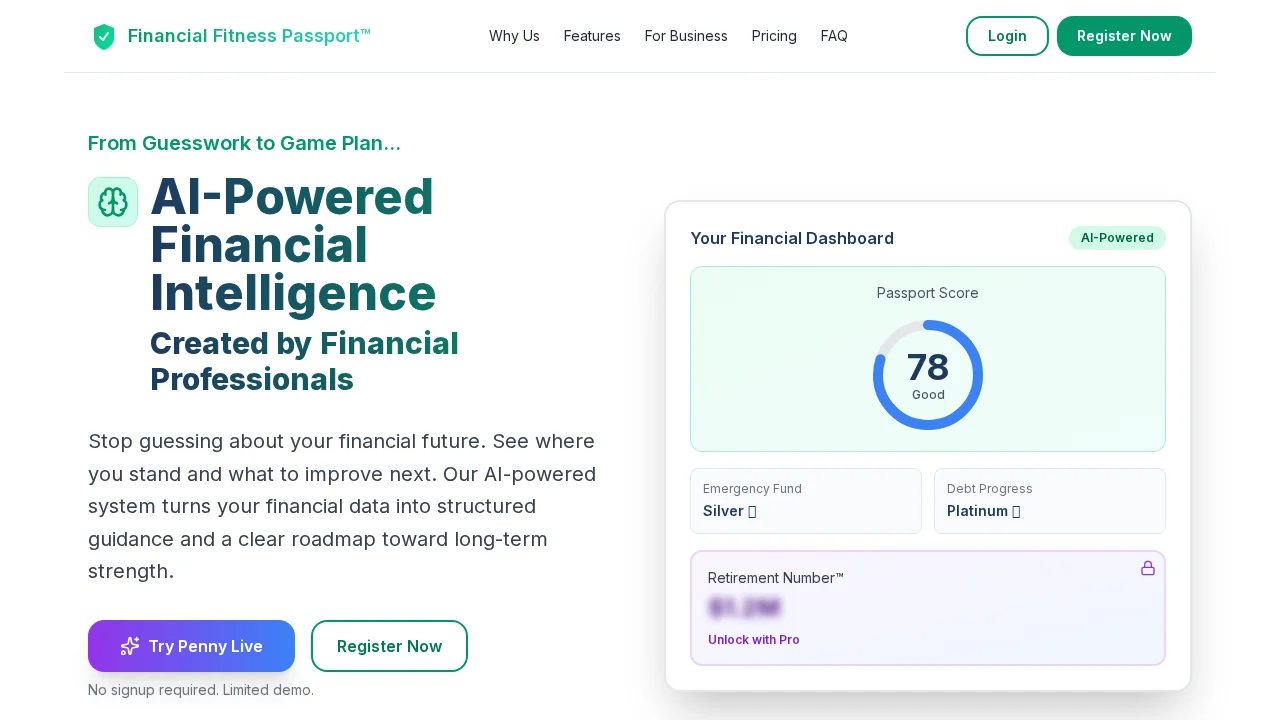Select For Business in the navigation

[x=686, y=36]
